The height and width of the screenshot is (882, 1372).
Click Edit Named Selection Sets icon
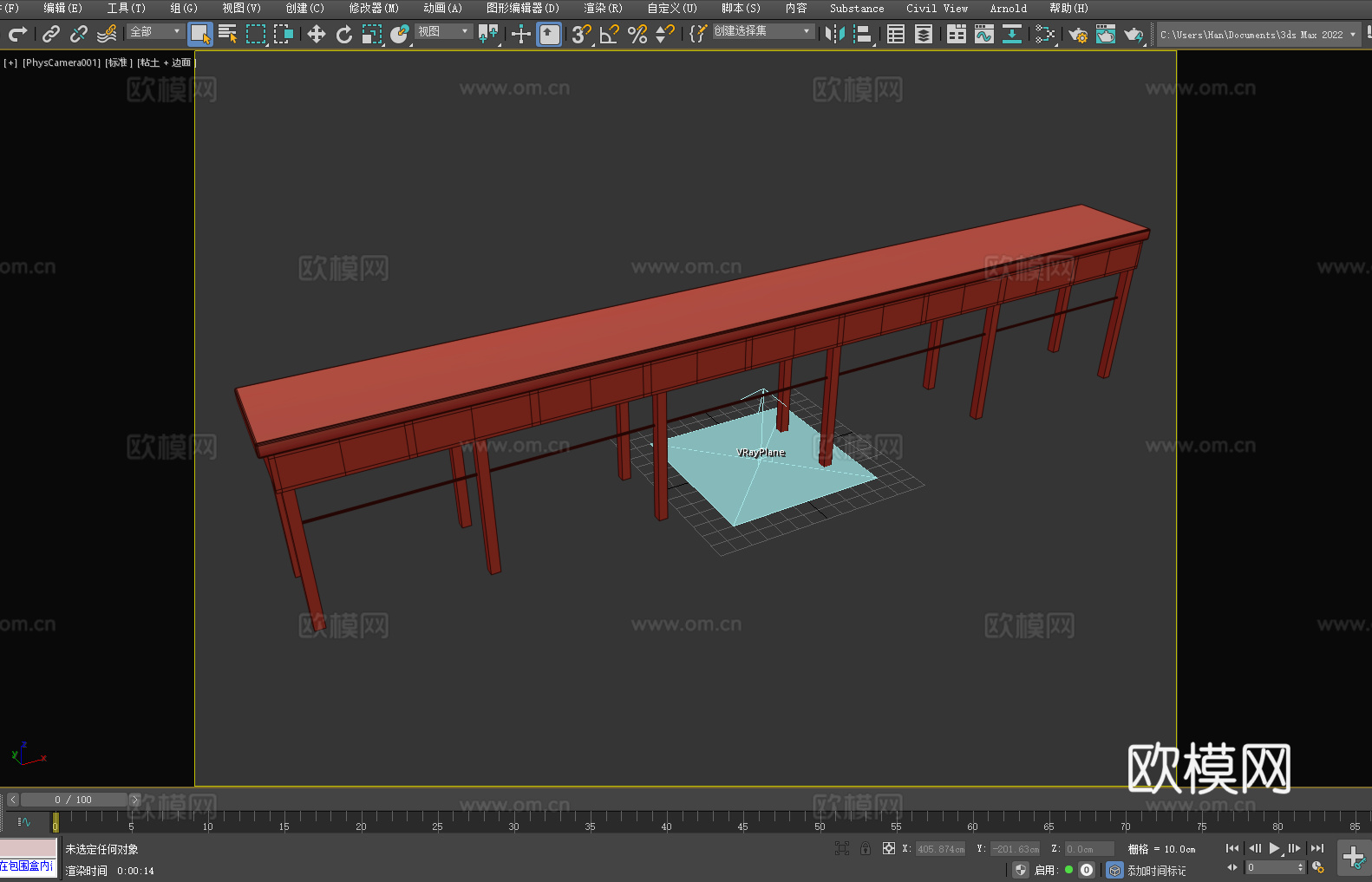(x=698, y=34)
